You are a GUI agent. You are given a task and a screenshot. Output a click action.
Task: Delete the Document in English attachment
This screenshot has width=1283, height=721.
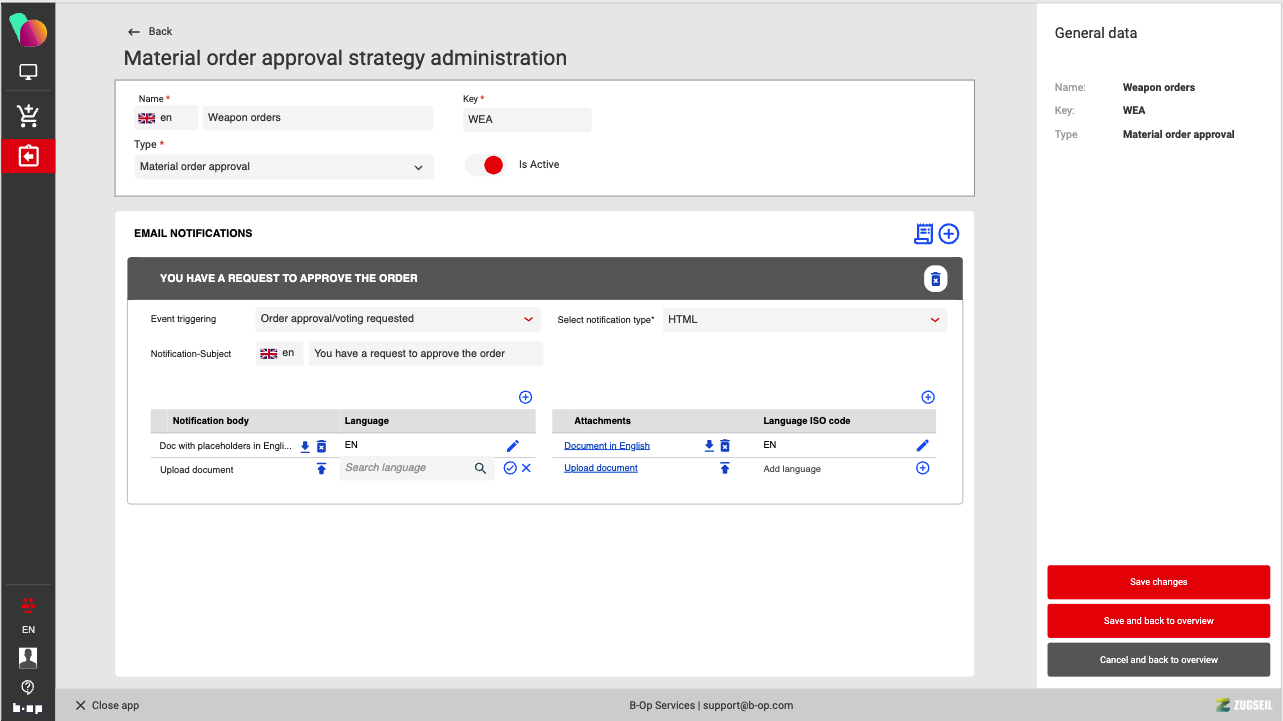725,446
